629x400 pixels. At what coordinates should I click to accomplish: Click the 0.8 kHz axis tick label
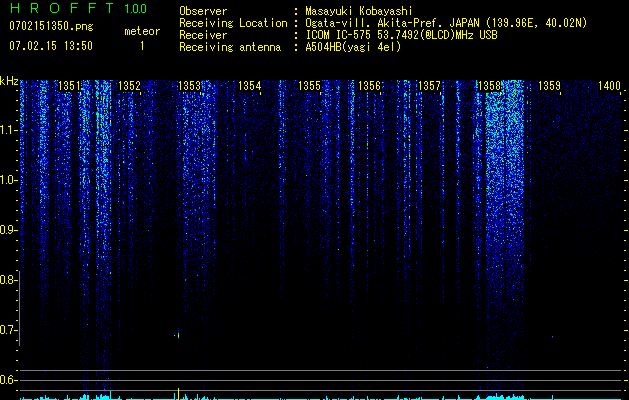(8, 280)
